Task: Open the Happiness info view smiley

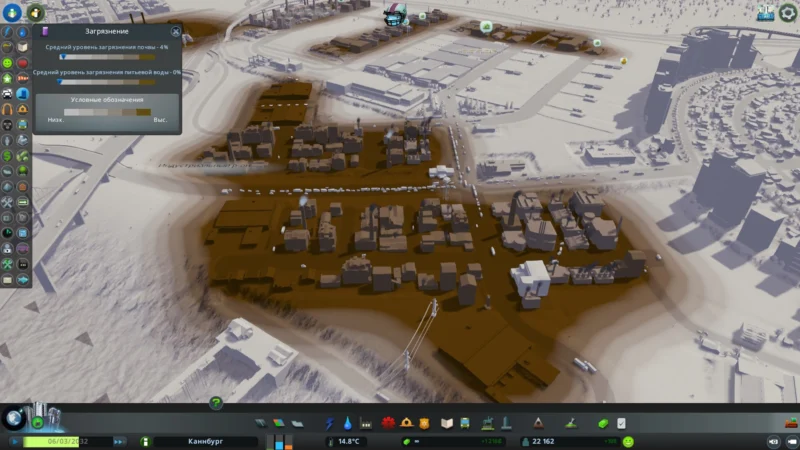Action: 7,63
